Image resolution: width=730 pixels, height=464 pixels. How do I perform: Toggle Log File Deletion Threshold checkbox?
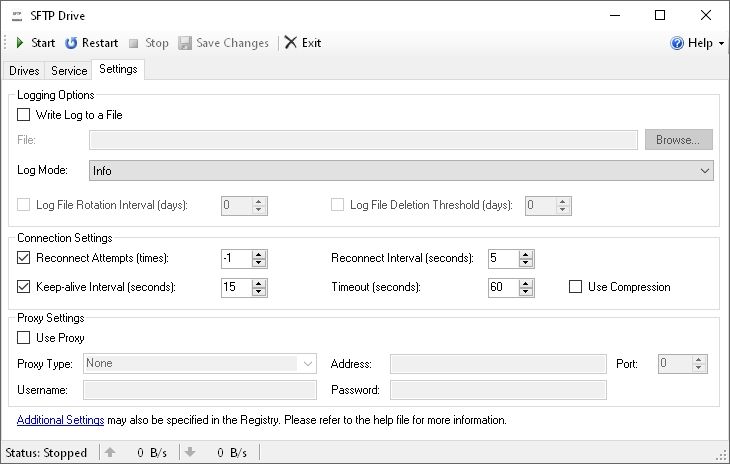point(337,204)
